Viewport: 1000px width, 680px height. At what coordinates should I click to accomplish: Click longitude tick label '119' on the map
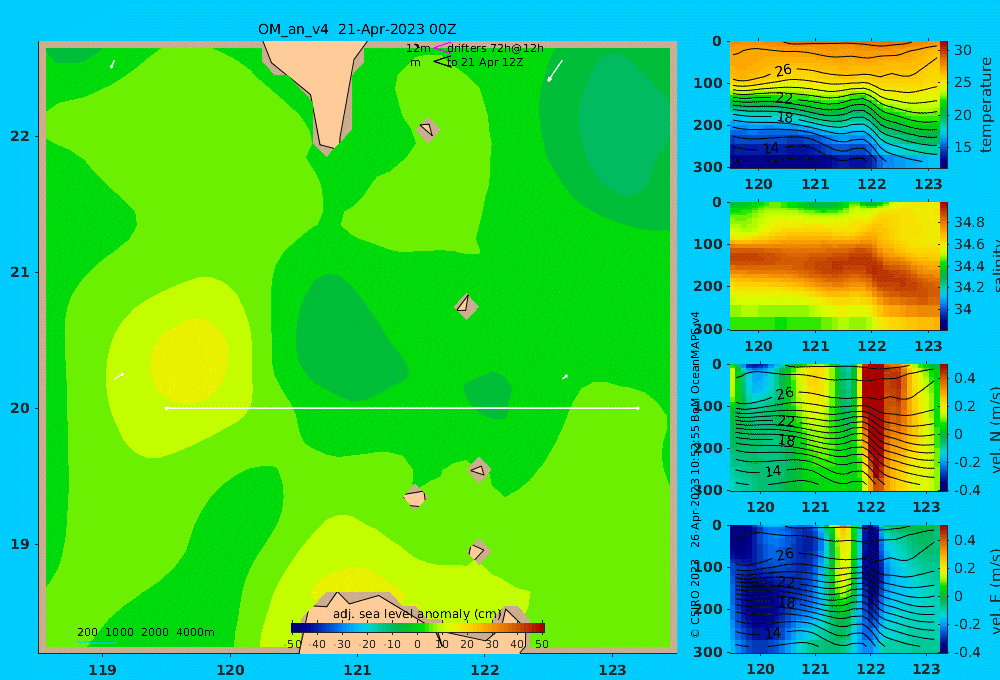(x=102, y=670)
